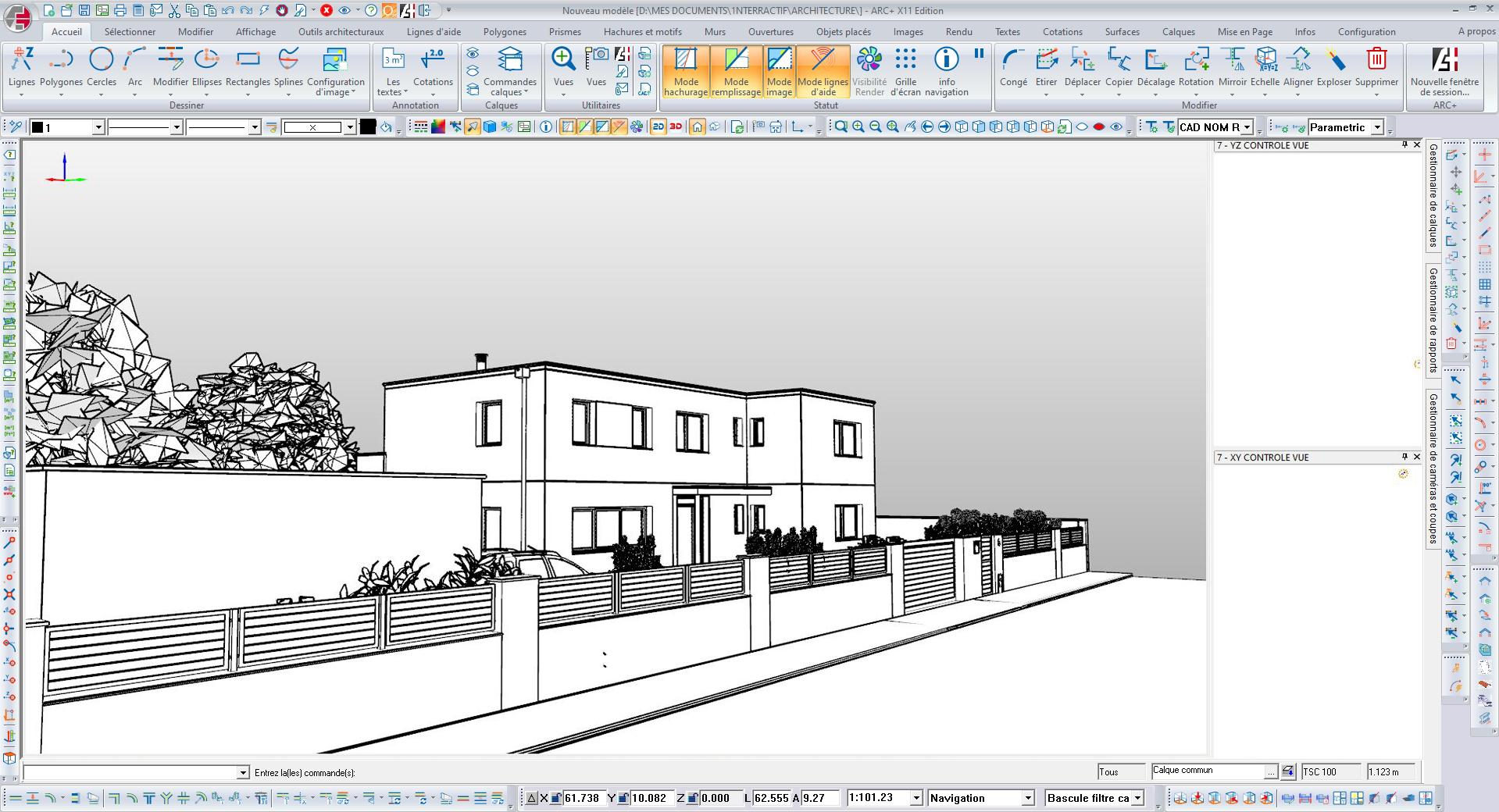Switch to the Murs ribbon tab
The width and height of the screenshot is (1499, 812).
tap(715, 32)
